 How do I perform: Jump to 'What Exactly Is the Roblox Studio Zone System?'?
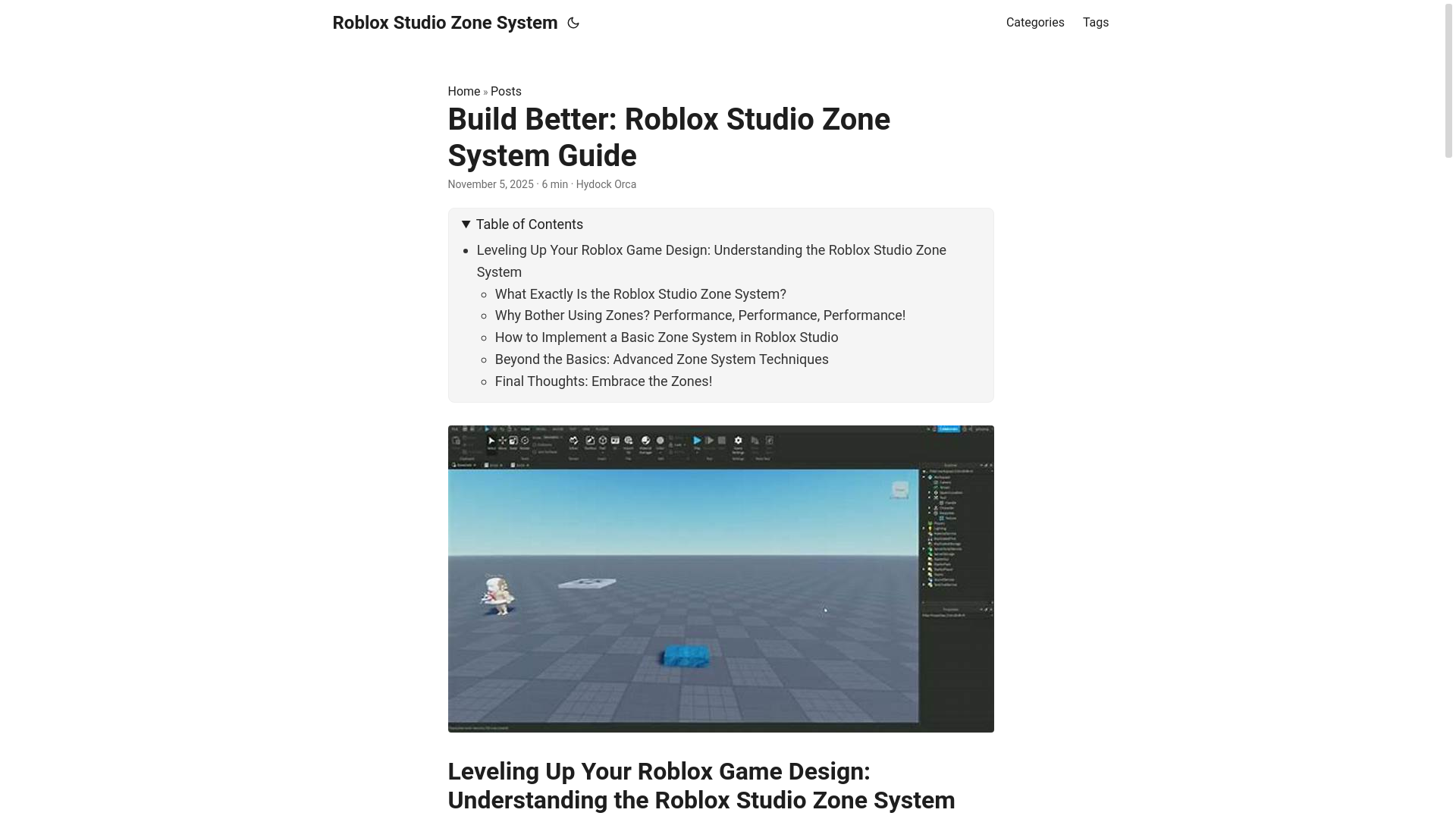tap(641, 294)
